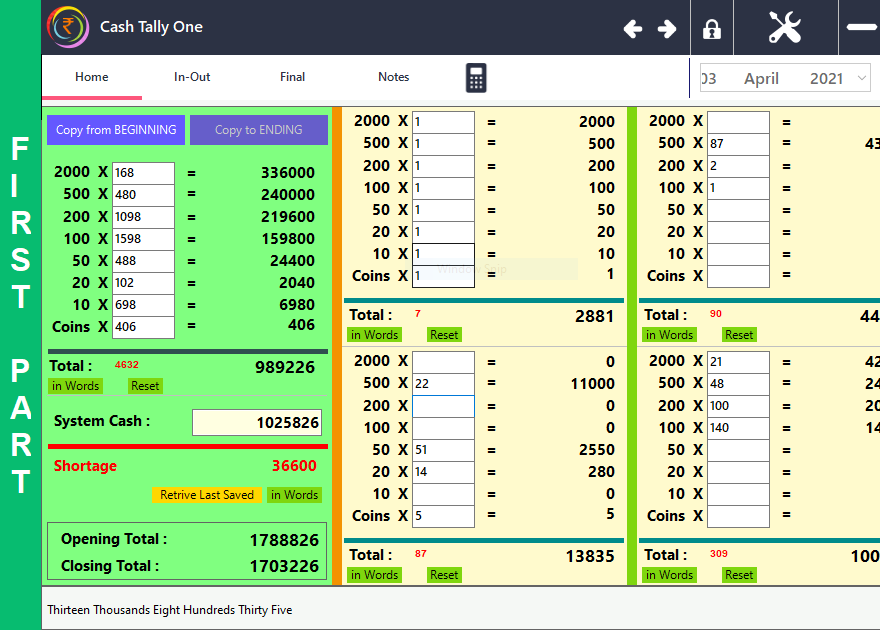Click the Coins field showing 5
The width and height of the screenshot is (880, 630).
[x=443, y=516]
